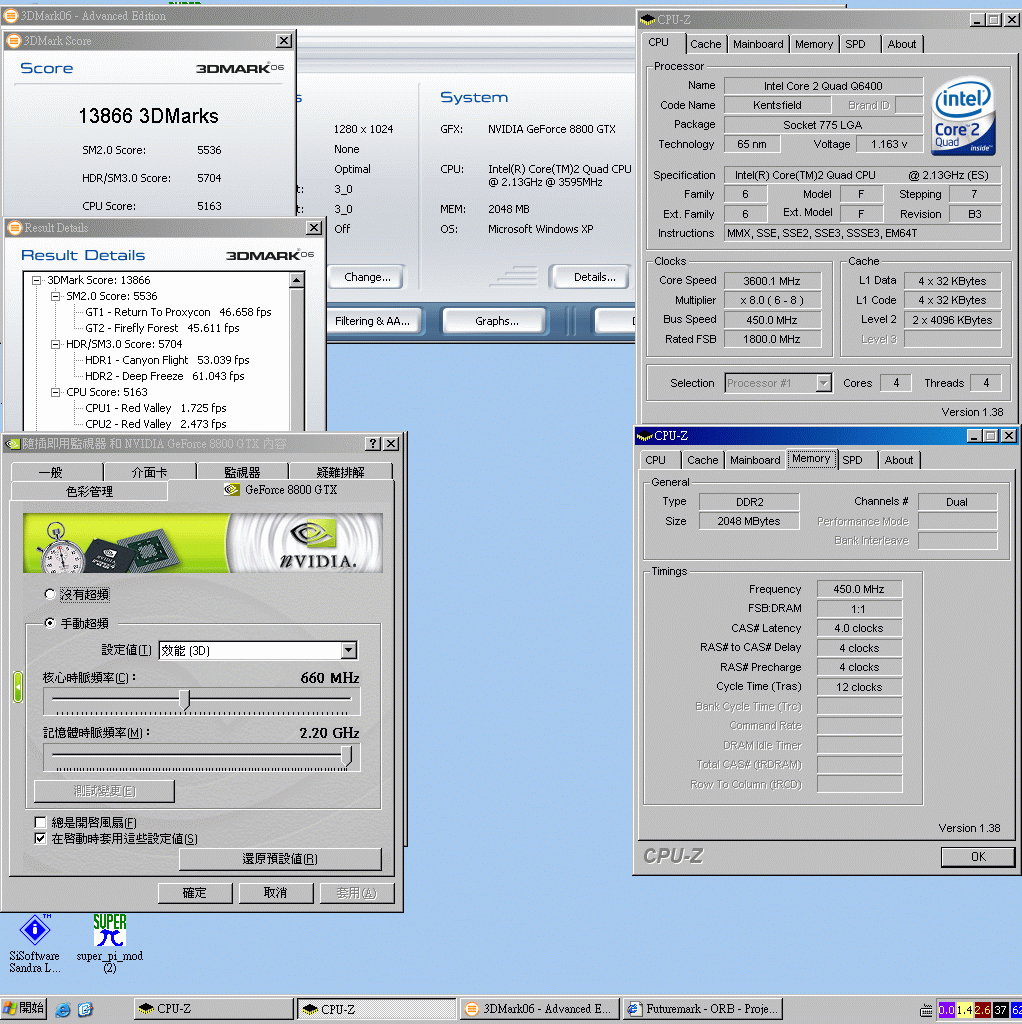The width and height of the screenshot is (1022, 1024).
Task: Open the Adapter tab in NVIDIA dialog
Action: [150, 472]
